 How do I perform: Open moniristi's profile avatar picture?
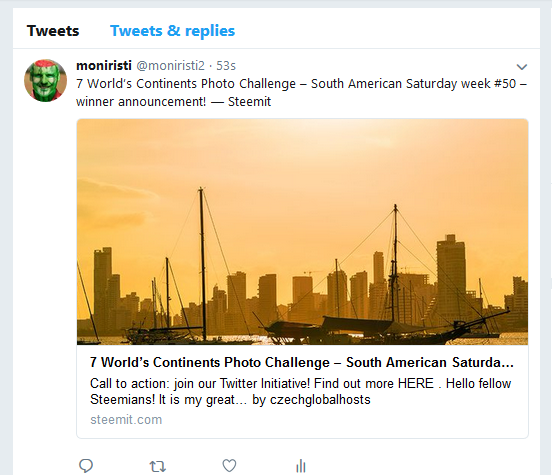coord(45,80)
